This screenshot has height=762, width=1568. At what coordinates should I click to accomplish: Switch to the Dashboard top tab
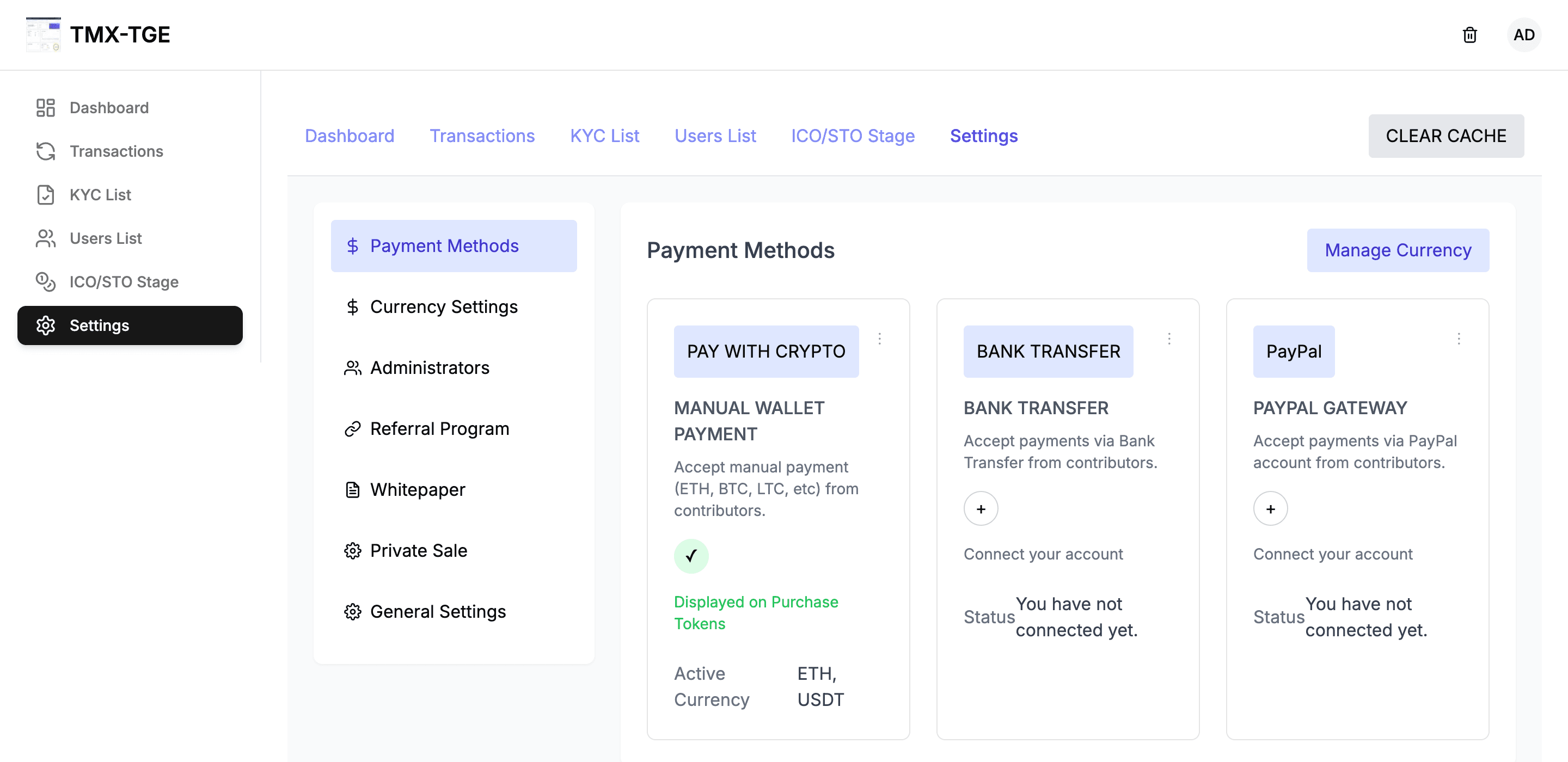point(350,136)
